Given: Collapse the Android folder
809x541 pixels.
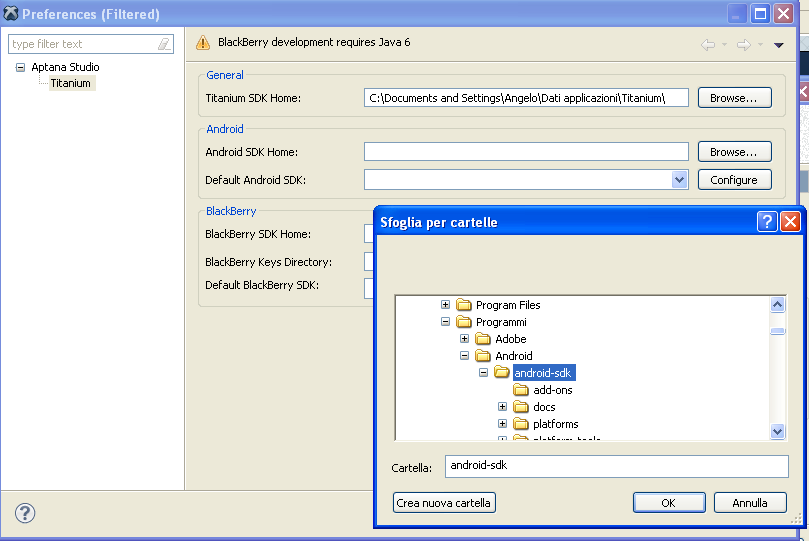Looking at the screenshot, I should click(x=464, y=355).
